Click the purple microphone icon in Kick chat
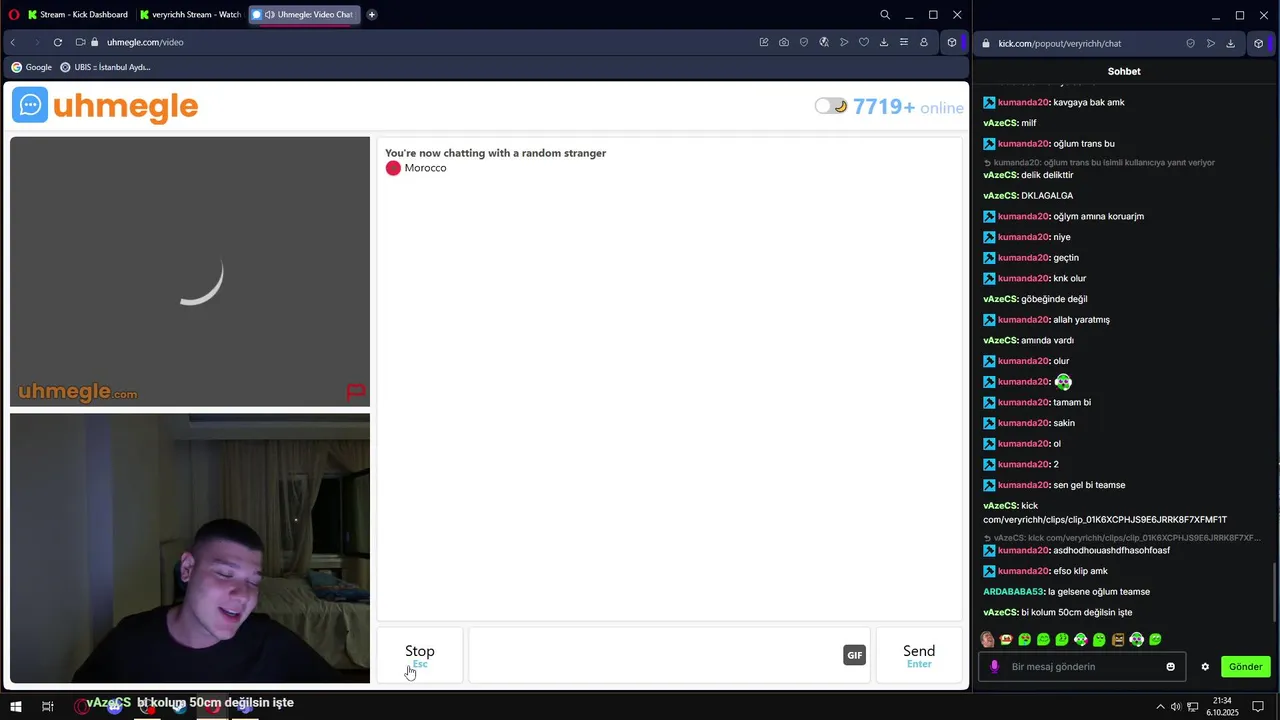Viewport: 1280px width, 720px height. click(x=994, y=667)
